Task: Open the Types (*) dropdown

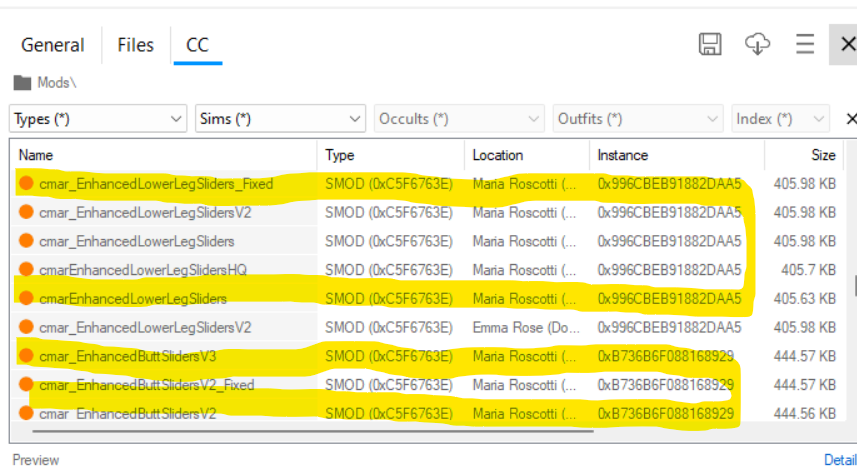Action: coord(98,119)
